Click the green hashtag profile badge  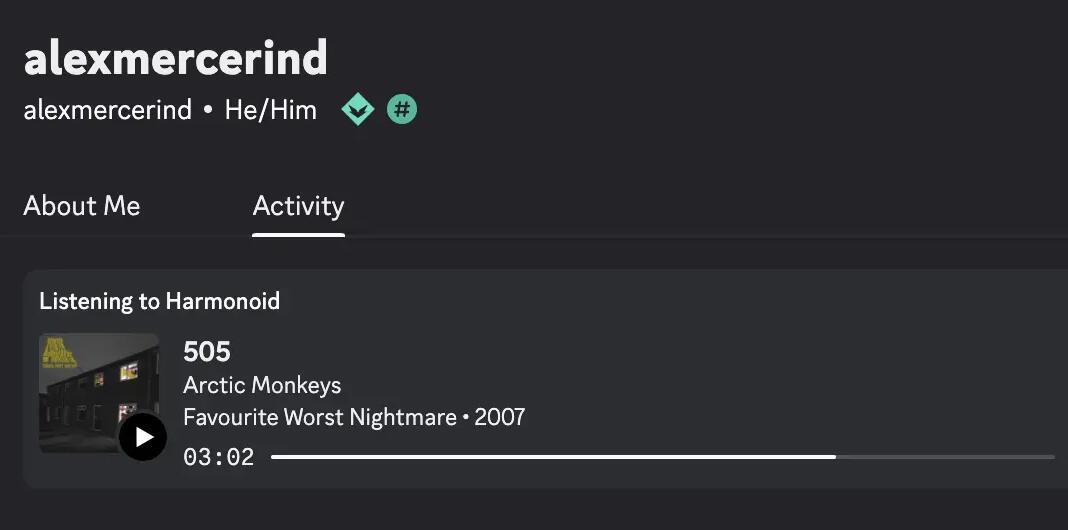pos(402,109)
